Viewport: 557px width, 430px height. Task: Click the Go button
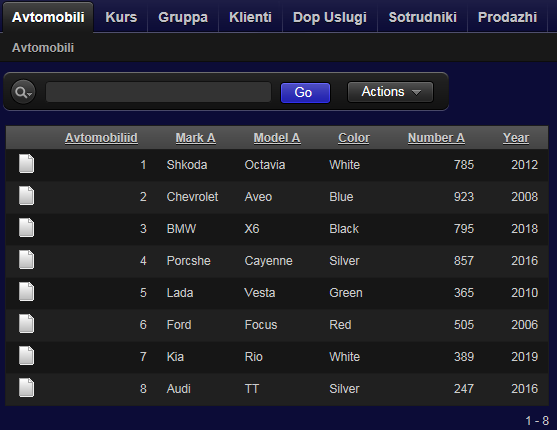pyautogui.click(x=305, y=93)
